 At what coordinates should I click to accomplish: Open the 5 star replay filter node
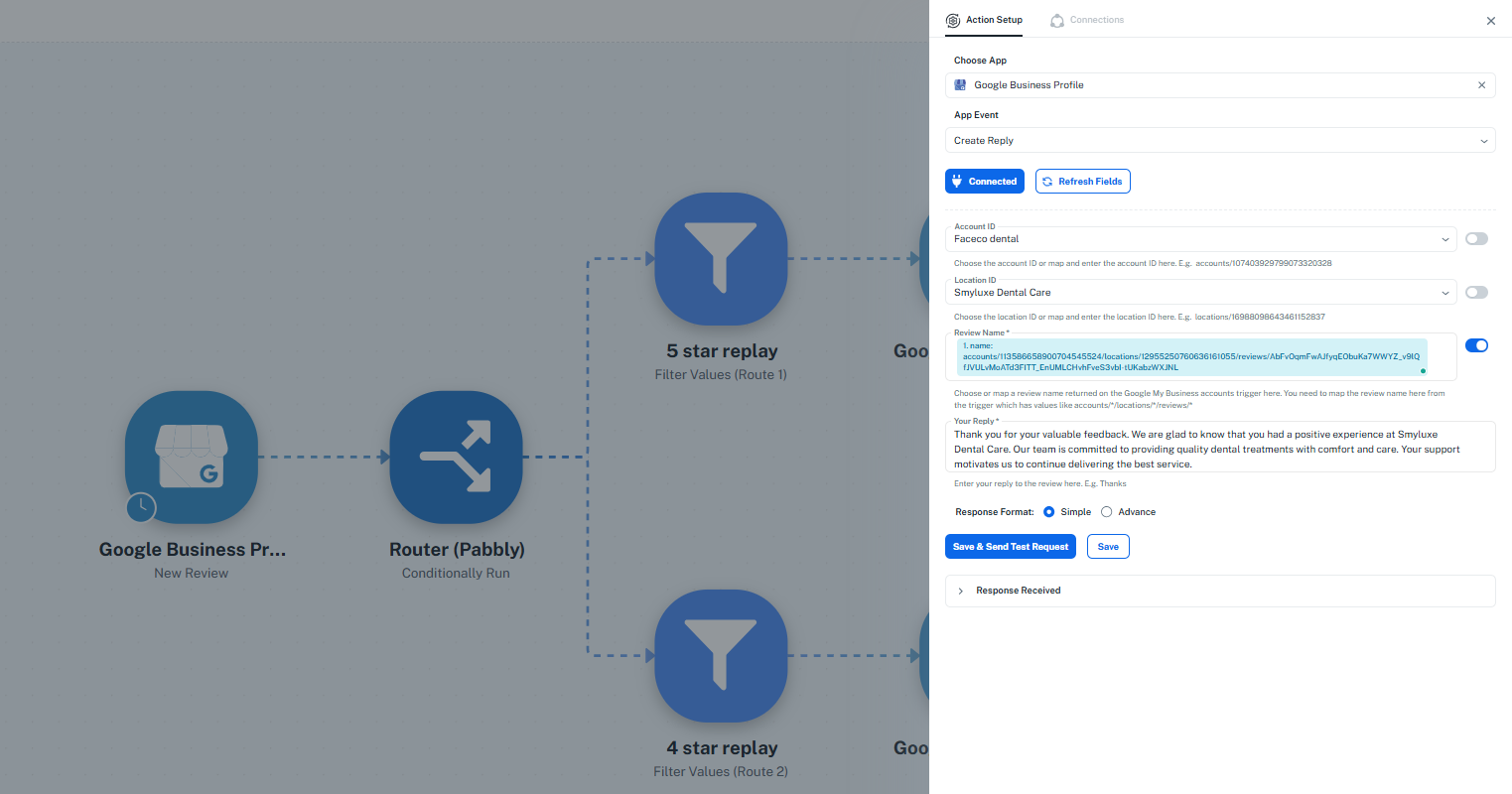(721, 258)
